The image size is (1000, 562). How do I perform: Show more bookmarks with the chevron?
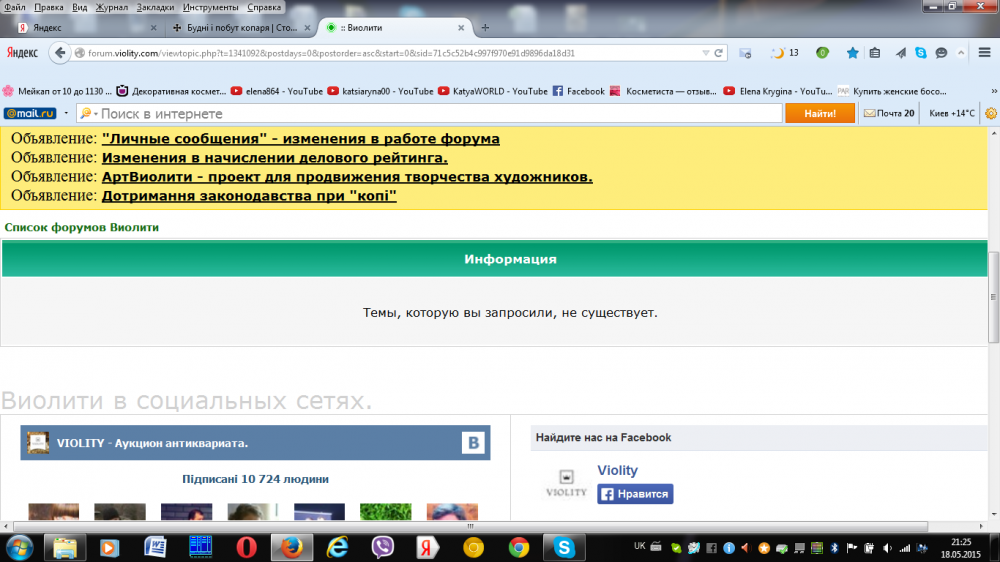pyautogui.click(x=994, y=91)
